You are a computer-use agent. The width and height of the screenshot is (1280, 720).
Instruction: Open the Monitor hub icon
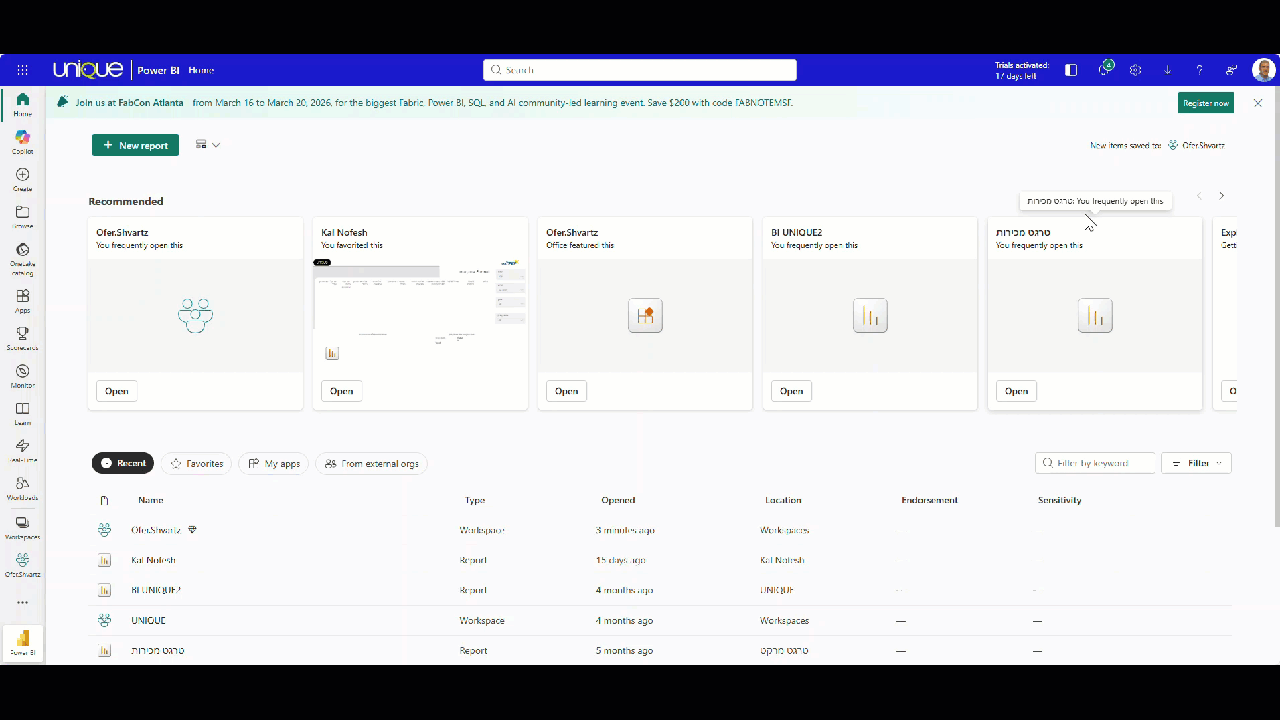click(22, 376)
